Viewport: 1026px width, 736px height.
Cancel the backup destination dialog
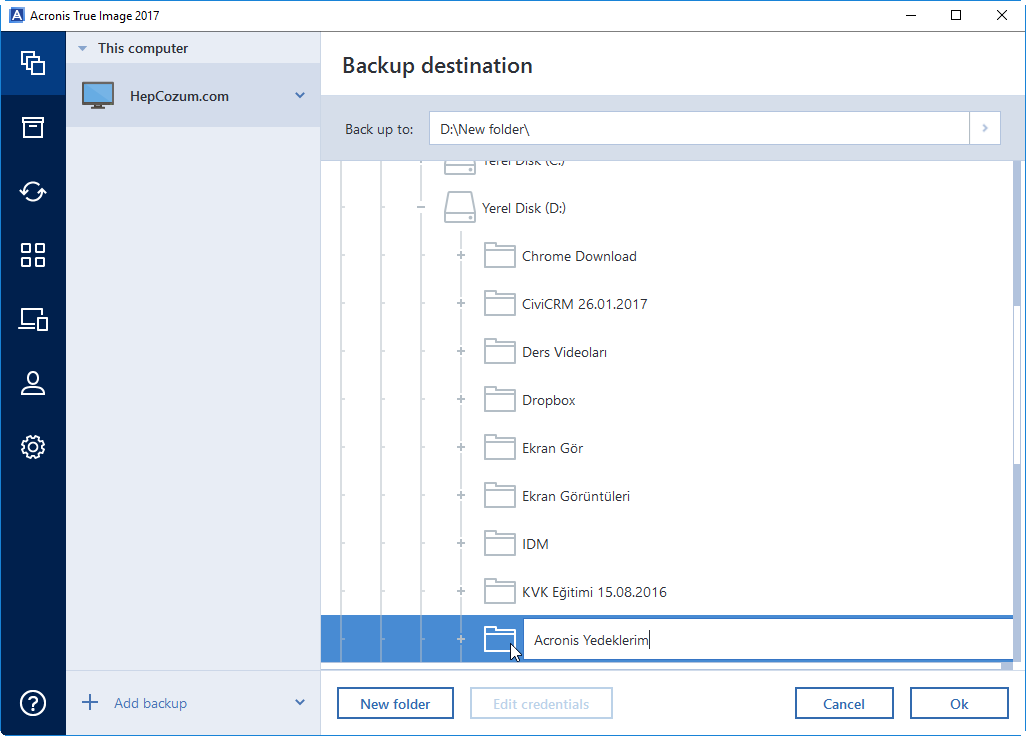pos(844,703)
